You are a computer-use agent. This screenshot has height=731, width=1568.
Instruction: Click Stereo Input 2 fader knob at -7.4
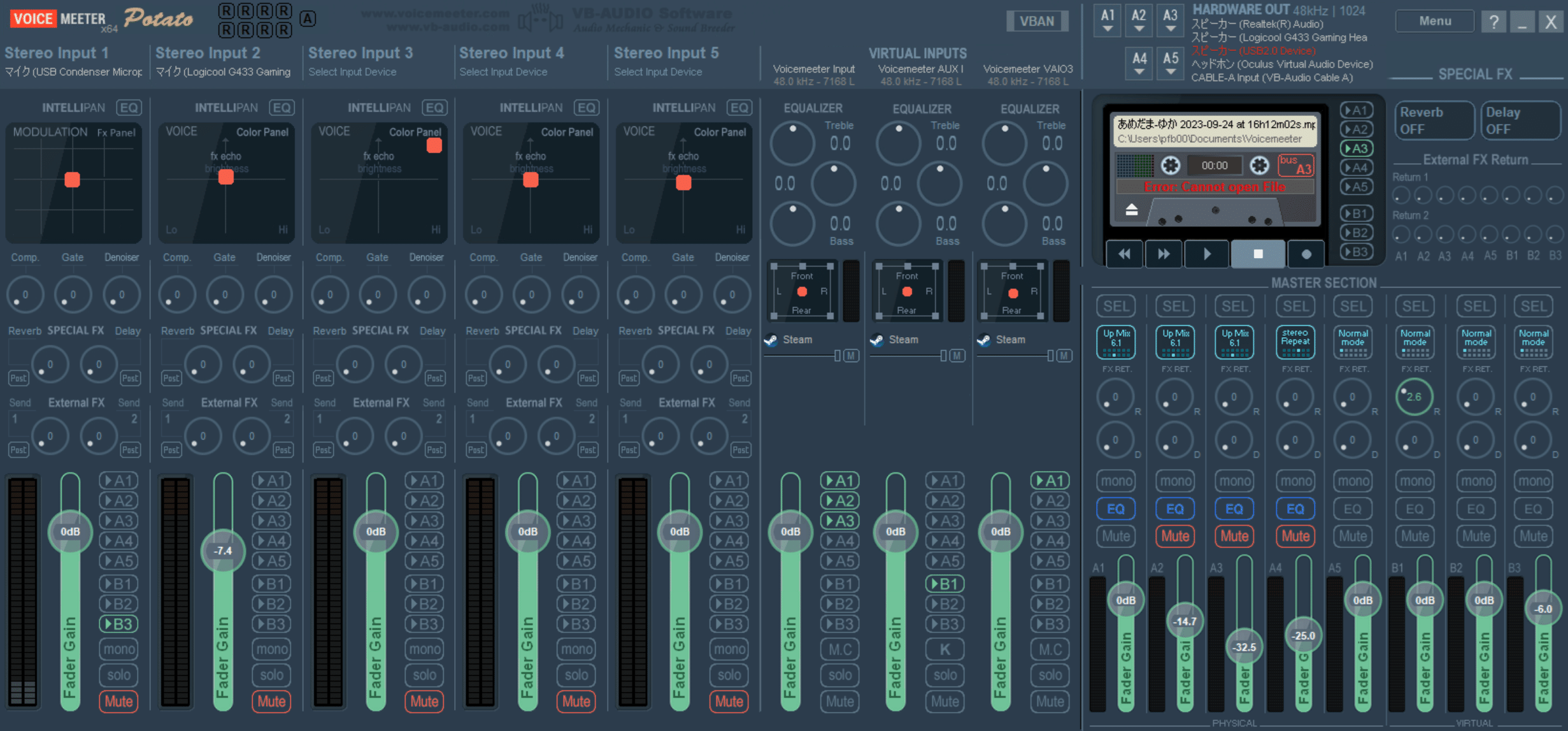click(x=223, y=551)
